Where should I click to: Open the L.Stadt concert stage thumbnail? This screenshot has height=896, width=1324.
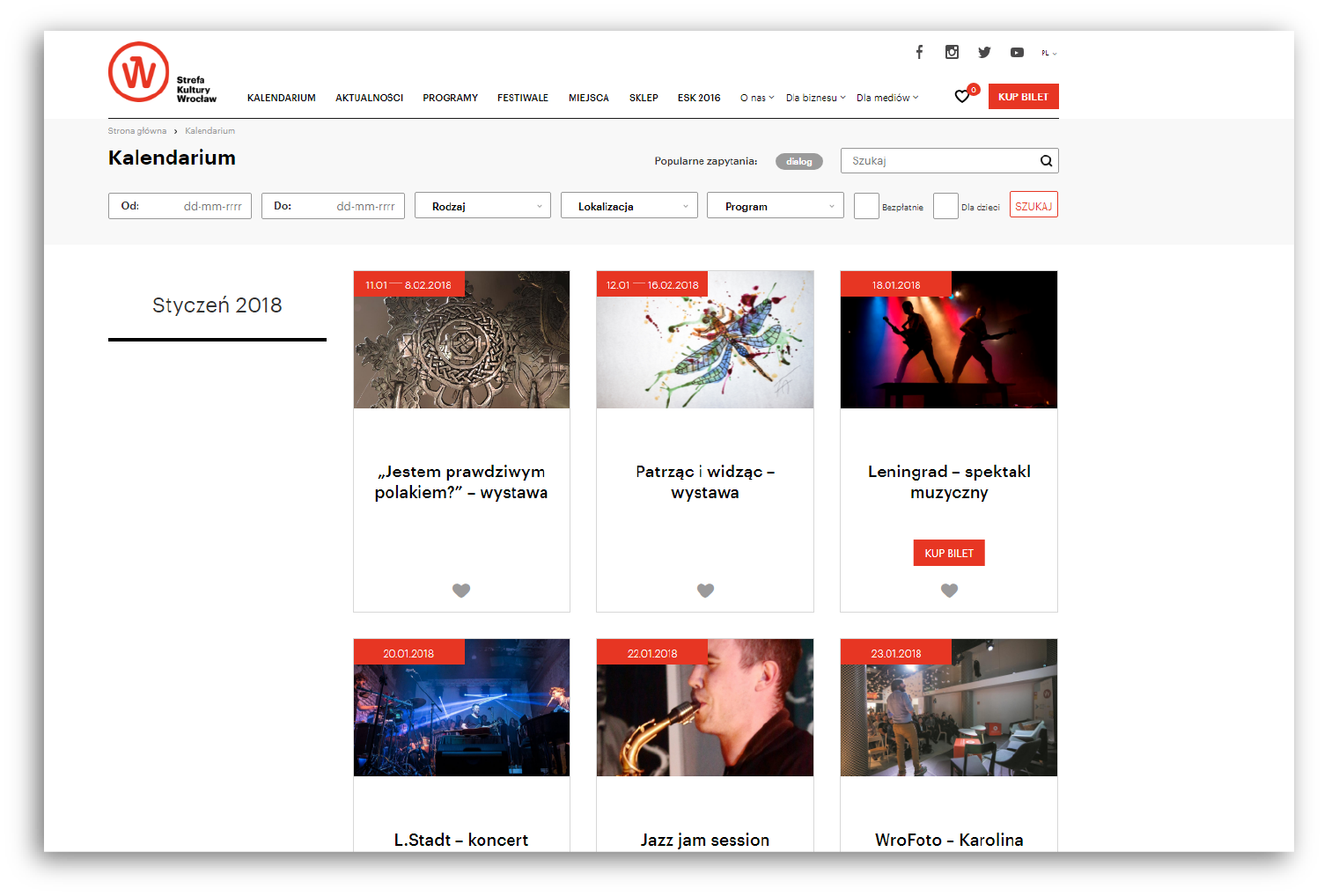coord(461,708)
